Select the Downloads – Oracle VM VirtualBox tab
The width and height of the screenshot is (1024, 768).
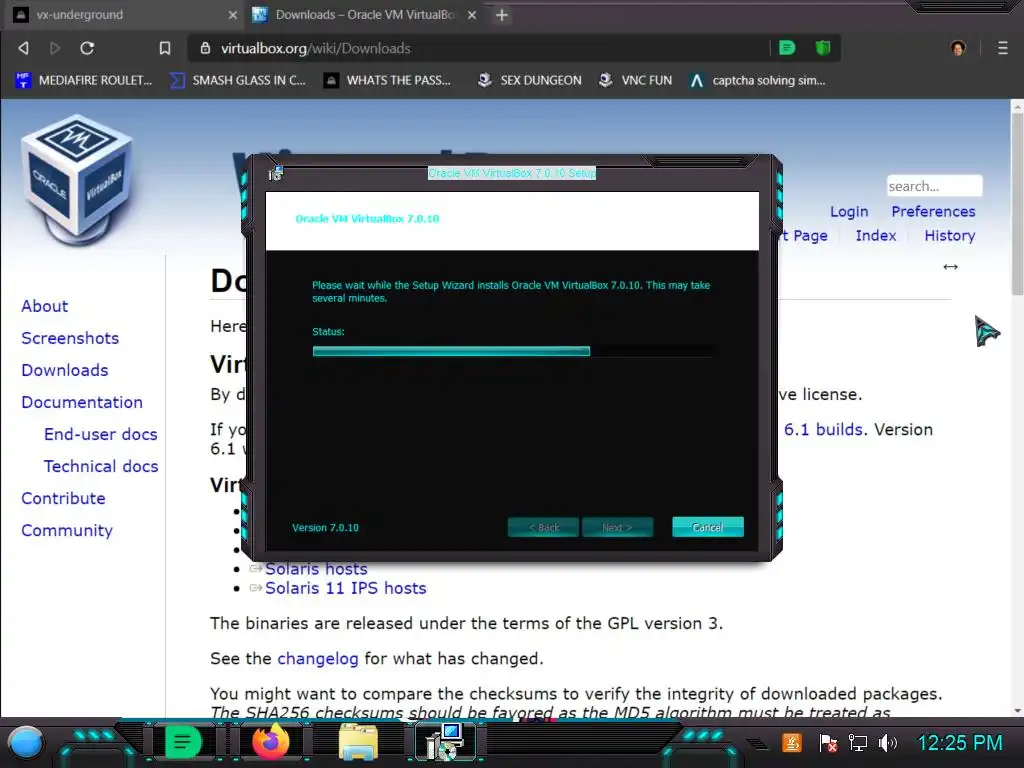pos(366,15)
